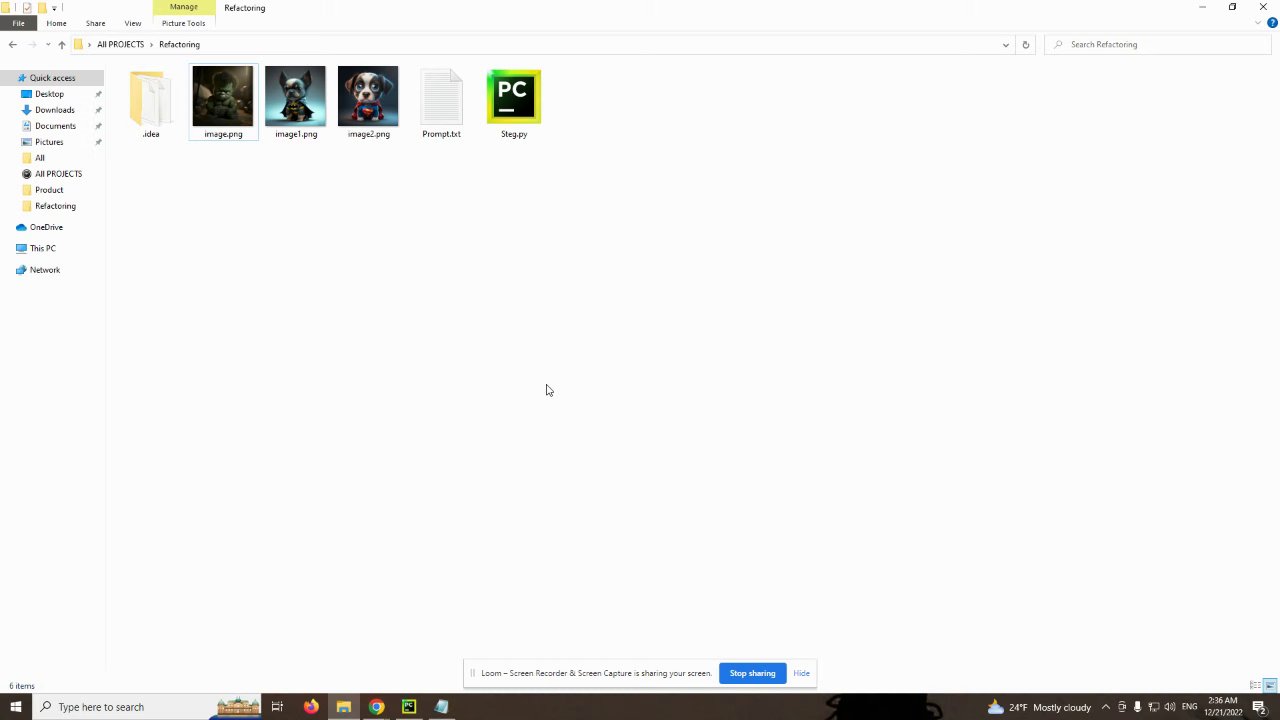The width and height of the screenshot is (1280, 720).
Task: Open Task View on the taskbar
Action: [x=277, y=707]
